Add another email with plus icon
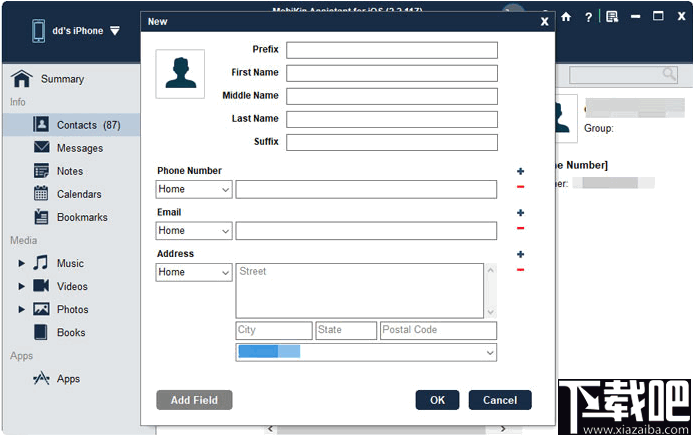 [x=521, y=213]
